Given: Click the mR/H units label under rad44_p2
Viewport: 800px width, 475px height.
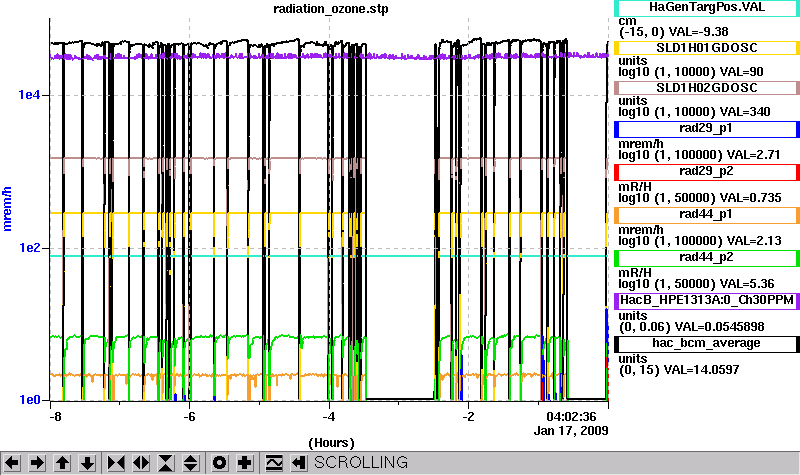Looking at the screenshot, I should click(635, 272).
